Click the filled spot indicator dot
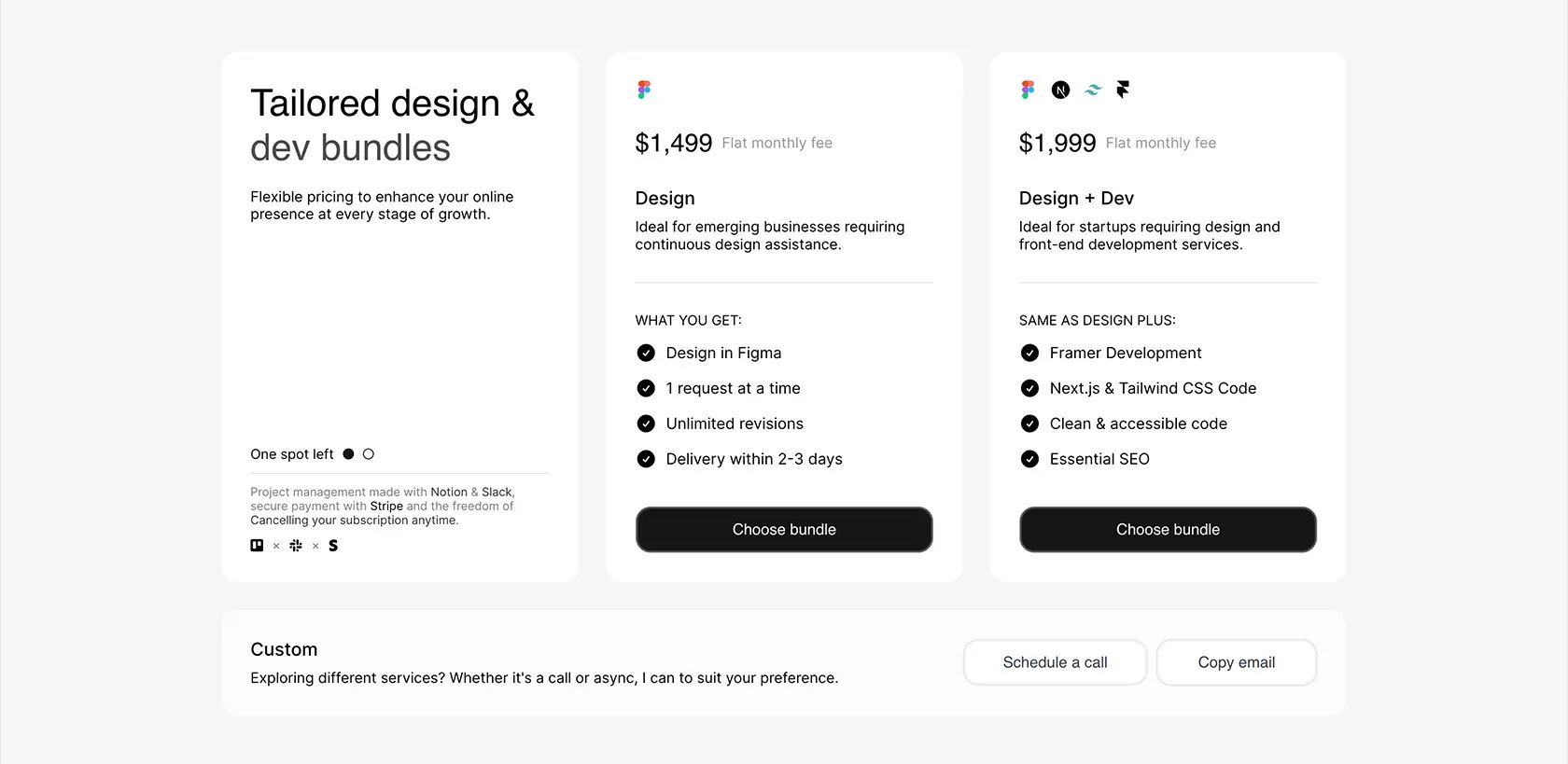 (x=348, y=454)
